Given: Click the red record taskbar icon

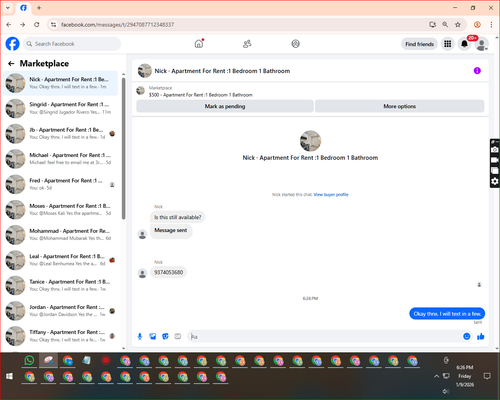Looking at the screenshot, I should [106, 360].
